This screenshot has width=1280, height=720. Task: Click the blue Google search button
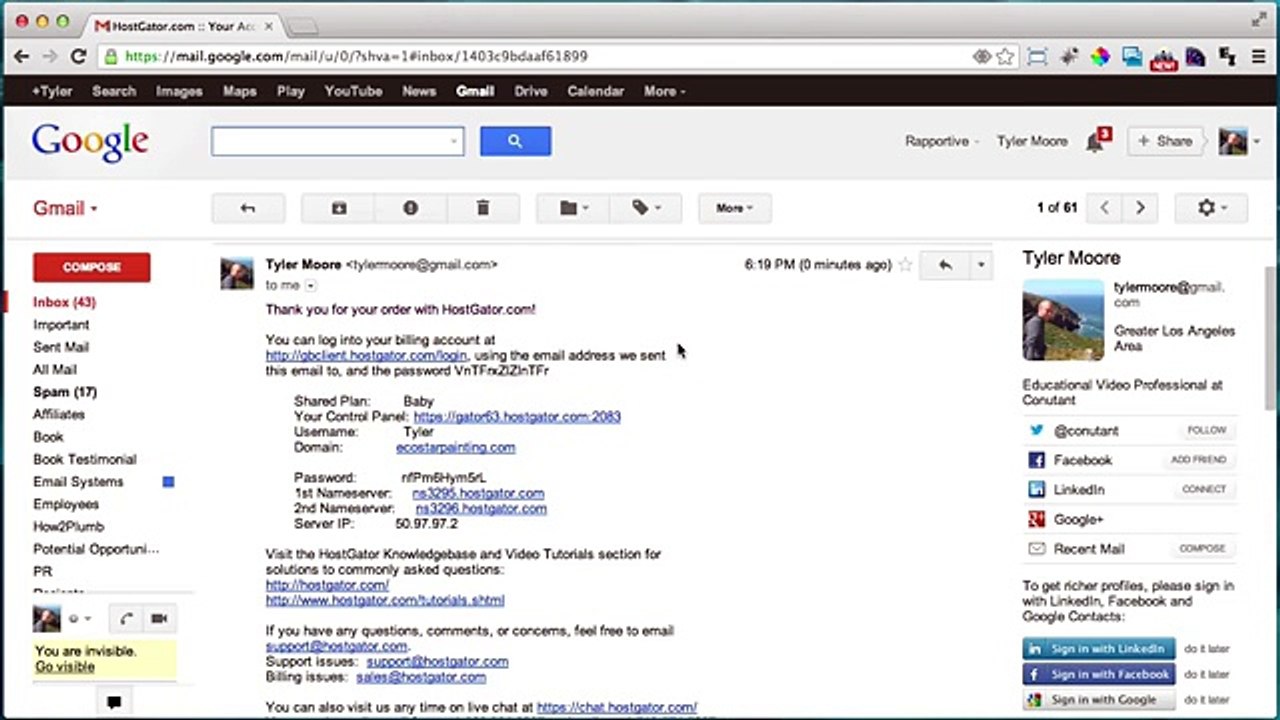point(515,141)
